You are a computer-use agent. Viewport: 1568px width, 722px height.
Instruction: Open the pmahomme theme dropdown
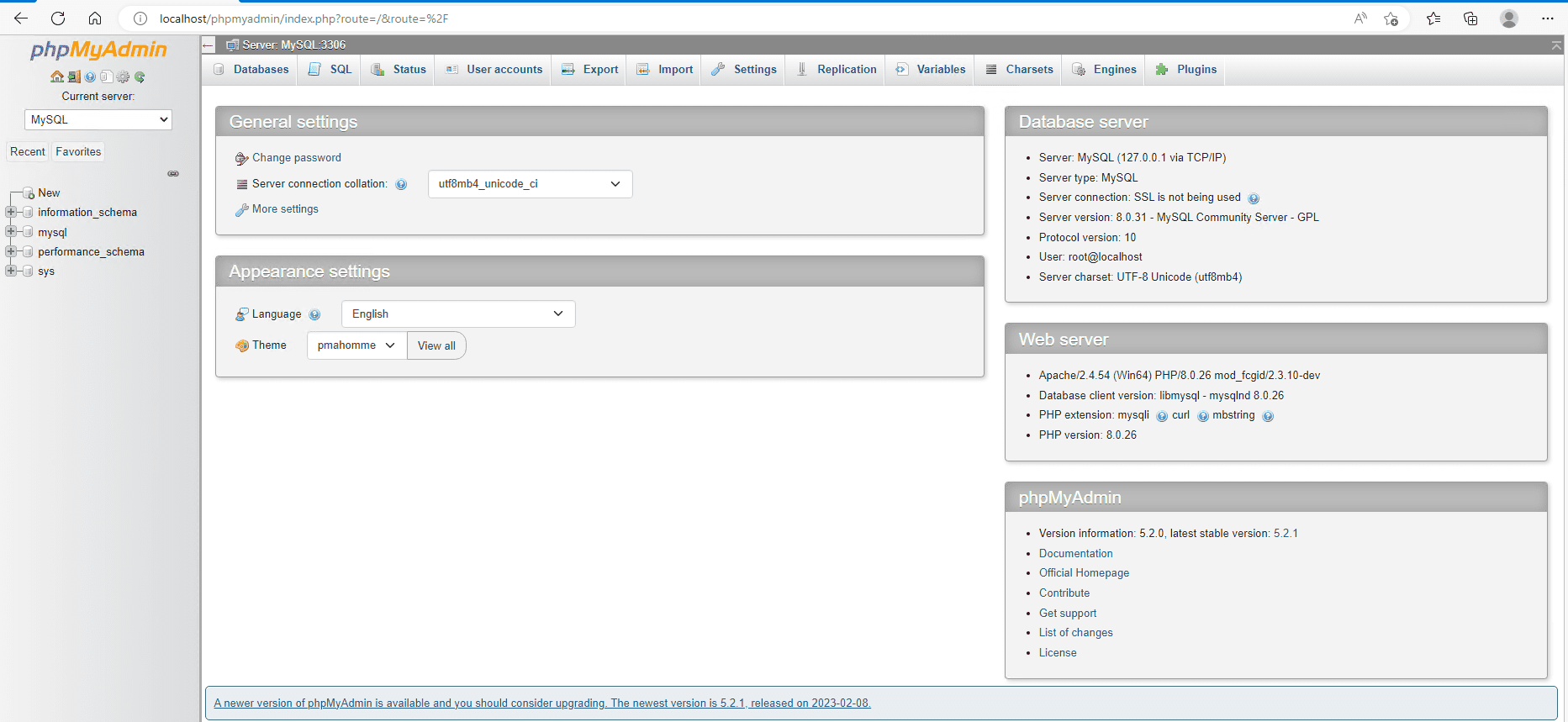(356, 345)
